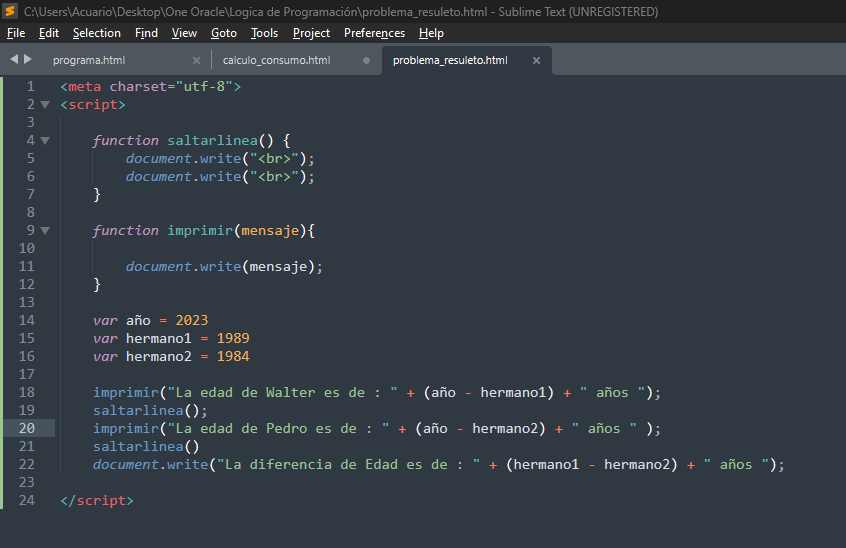The width and height of the screenshot is (846, 548).
Task: Click line number 1 in the gutter
Action: (31, 86)
